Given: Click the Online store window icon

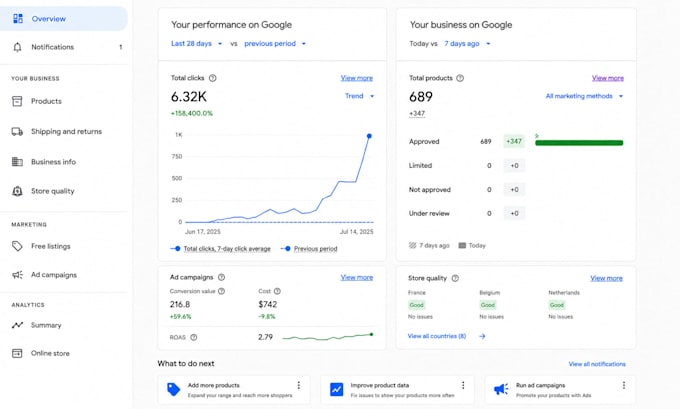Looking at the screenshot, I should 17,353.
